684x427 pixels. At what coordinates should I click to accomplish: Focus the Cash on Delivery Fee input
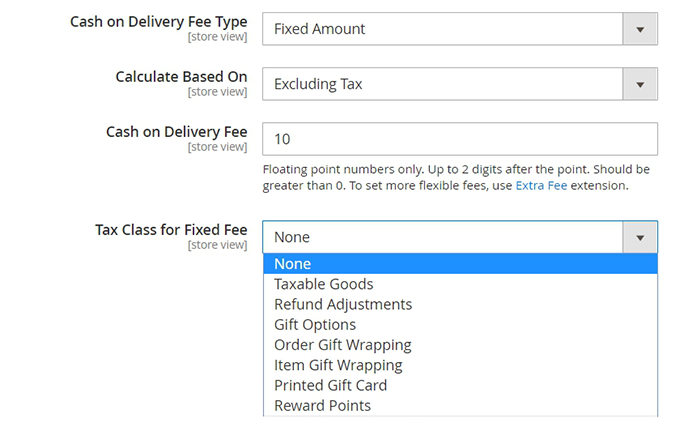(x=459, y=139)
